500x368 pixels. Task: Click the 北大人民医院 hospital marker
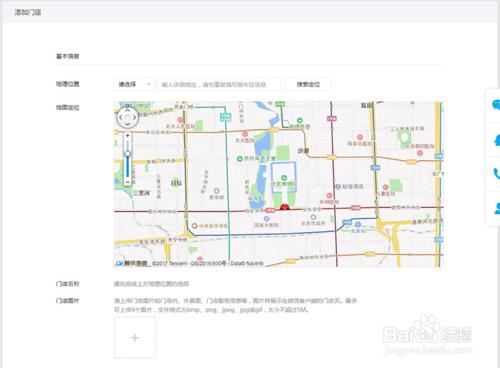pos(180,120)
